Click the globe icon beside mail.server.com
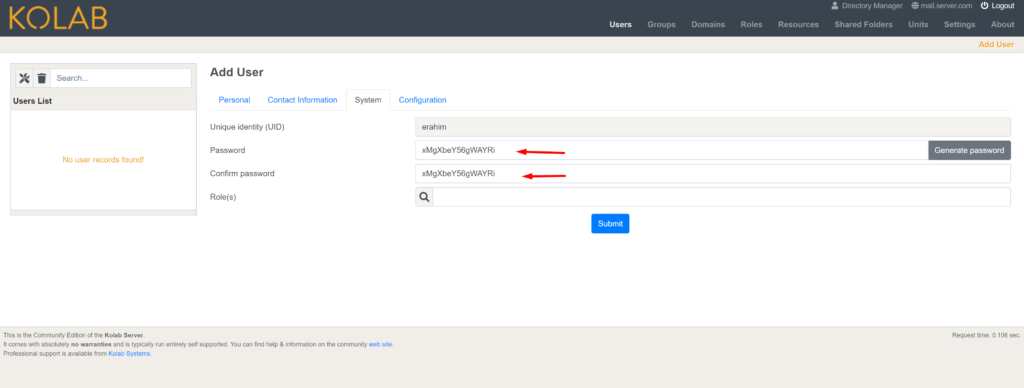The height and width of the screenshot is (388, 1024). tap(915, 5)
